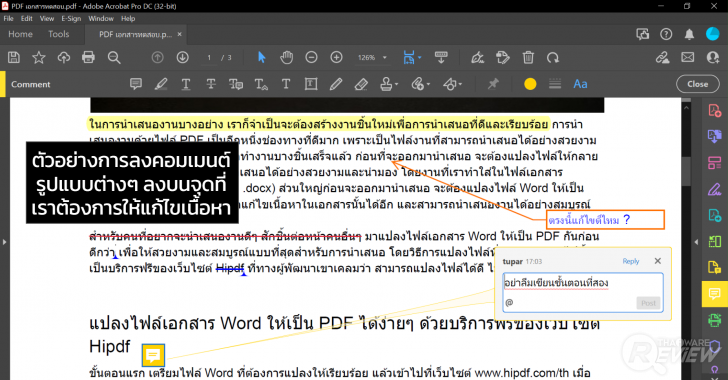Select the Add text comment tool
The width and height of the screenshot is (728, 380).
coord(286,84)
